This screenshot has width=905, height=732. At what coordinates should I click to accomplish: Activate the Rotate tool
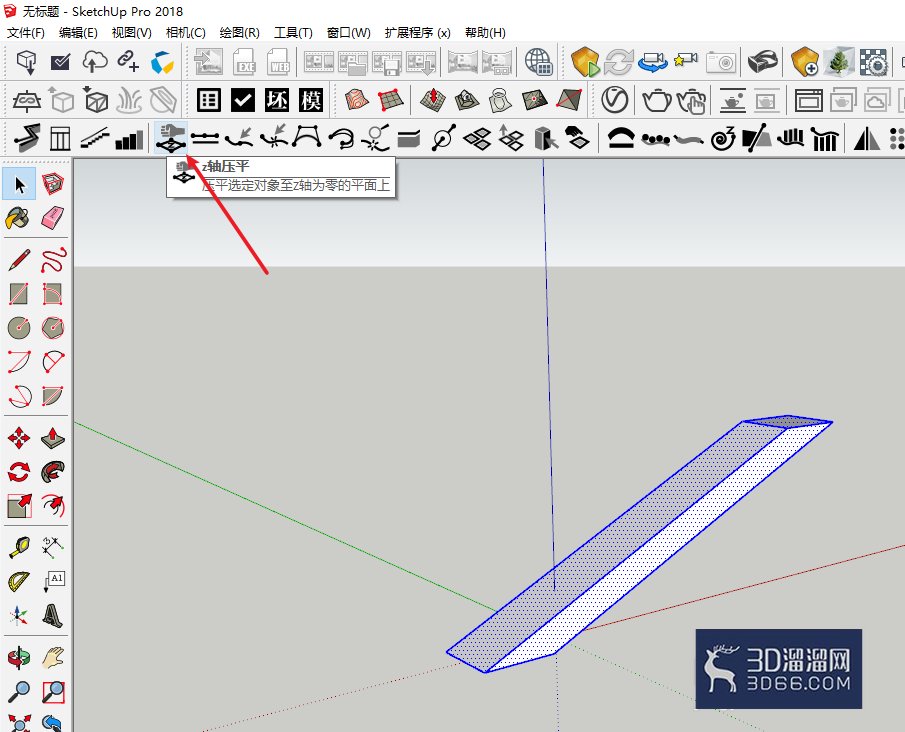(x=18, y=472)
